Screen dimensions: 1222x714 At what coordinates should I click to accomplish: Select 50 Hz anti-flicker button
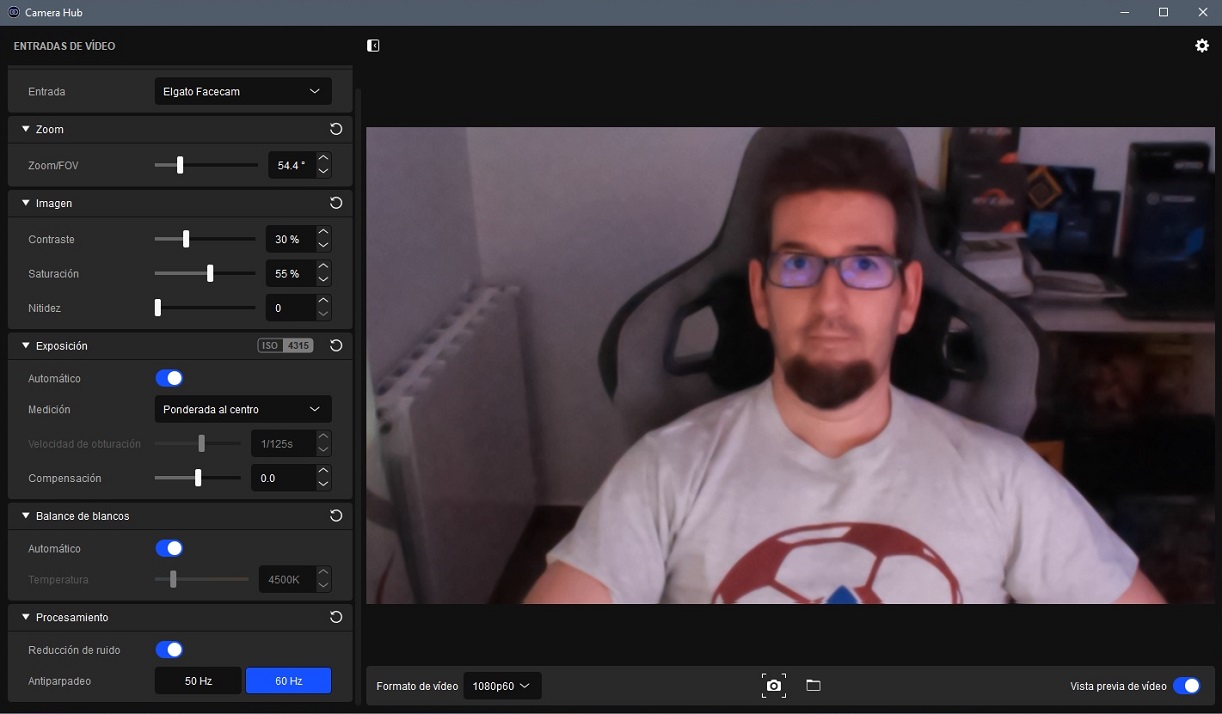[198, 681]
